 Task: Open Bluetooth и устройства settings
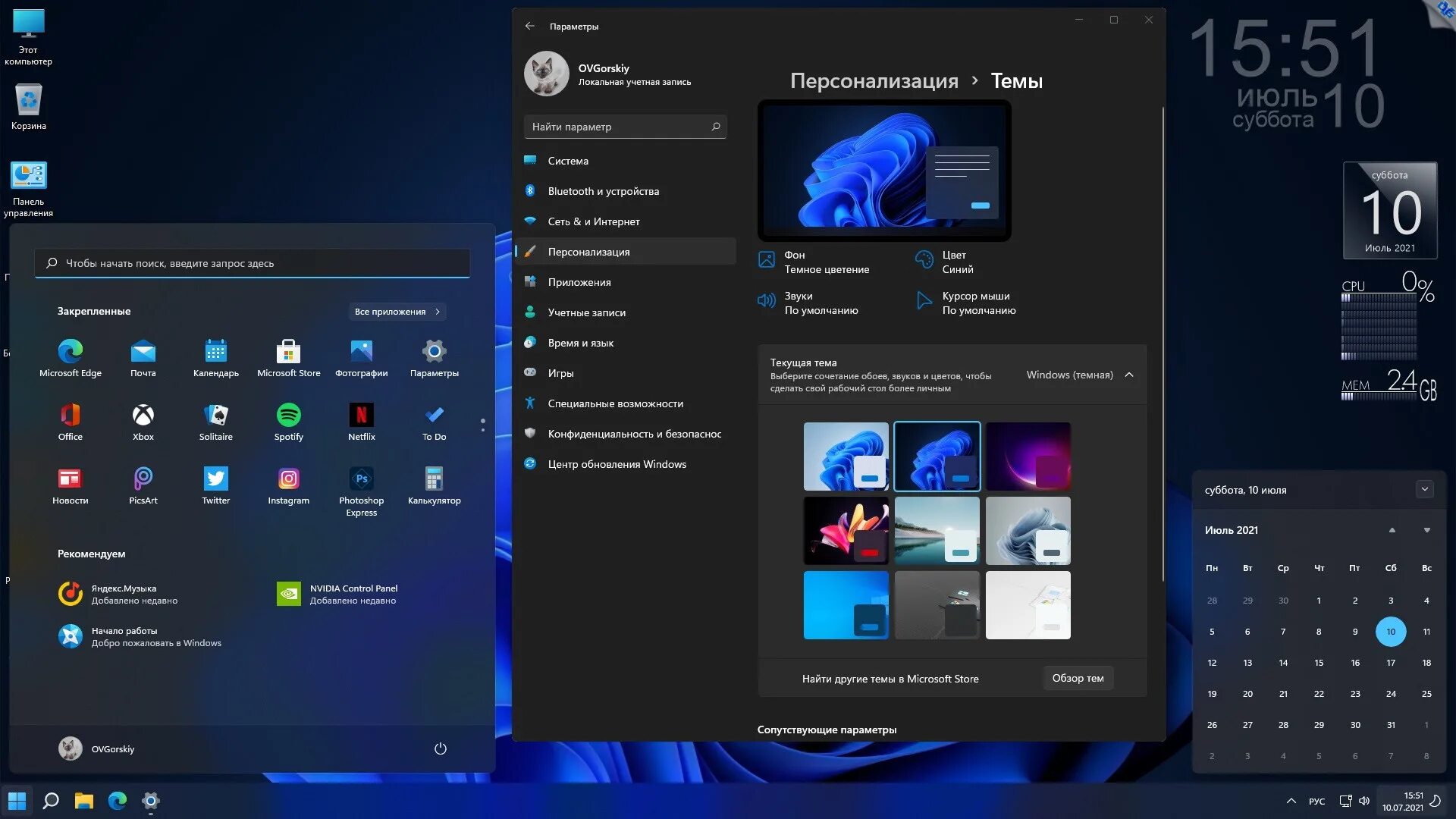[x=603, y=191]
